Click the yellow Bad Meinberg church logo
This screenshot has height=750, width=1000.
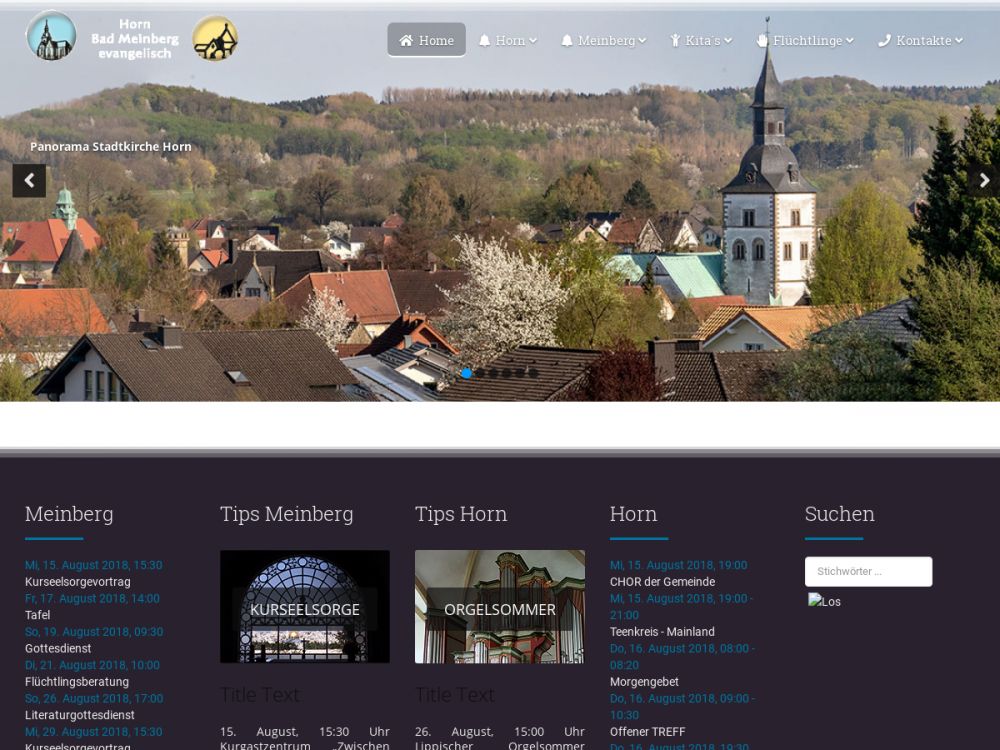214,38
